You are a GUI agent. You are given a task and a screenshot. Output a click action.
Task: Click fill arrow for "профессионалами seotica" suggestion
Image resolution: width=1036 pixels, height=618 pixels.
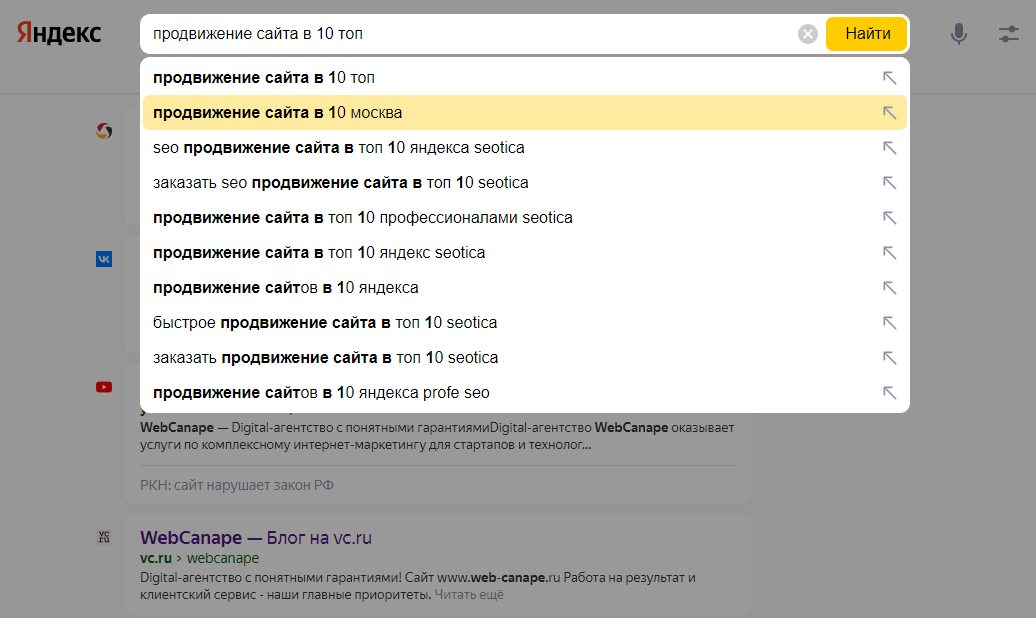pyautogui.click(x=889, y=218)
